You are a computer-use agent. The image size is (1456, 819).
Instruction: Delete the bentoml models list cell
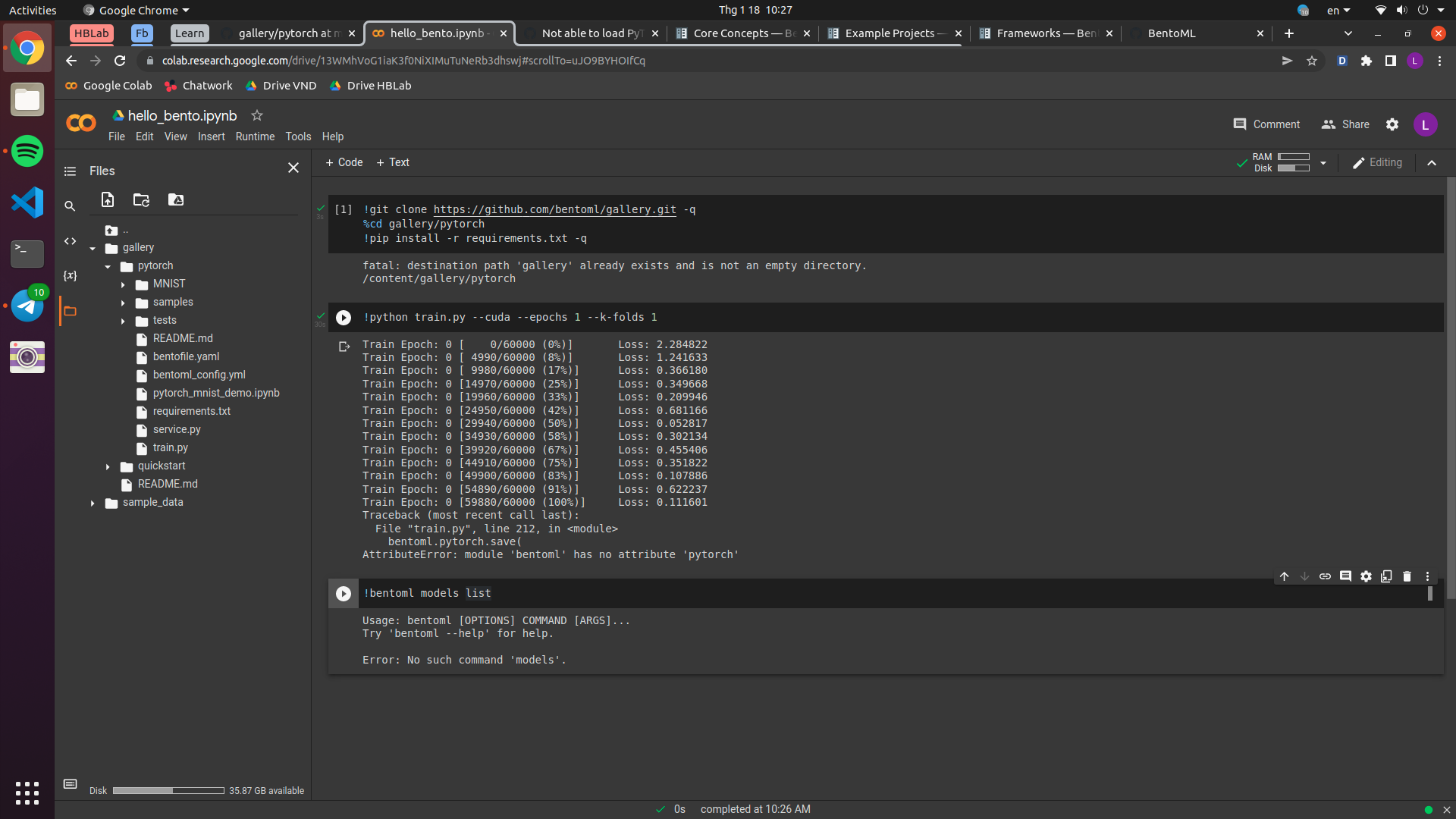click(x=1407, y=576)
